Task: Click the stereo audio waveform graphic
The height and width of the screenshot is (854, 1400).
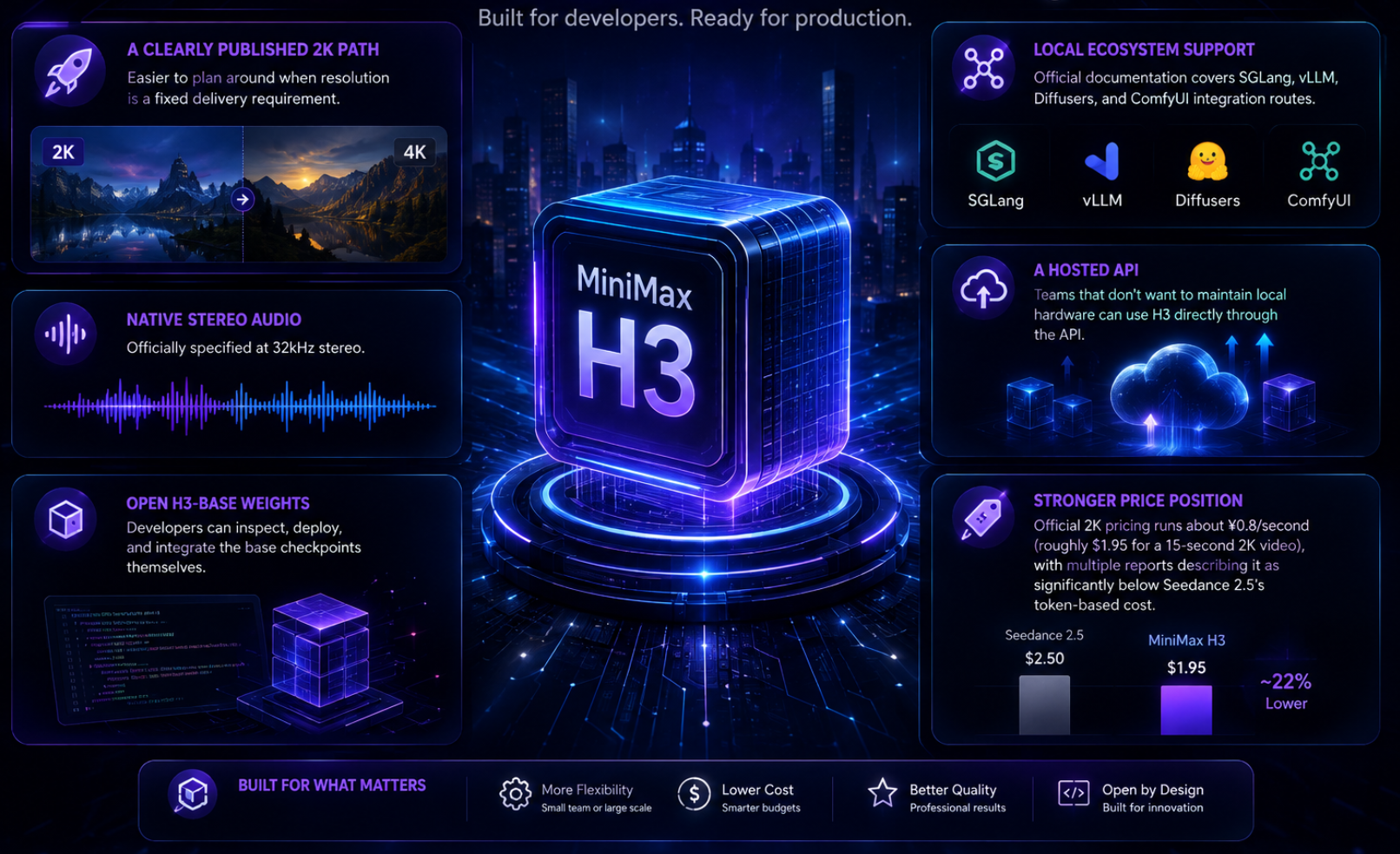Action: click(x=240, y=405)
